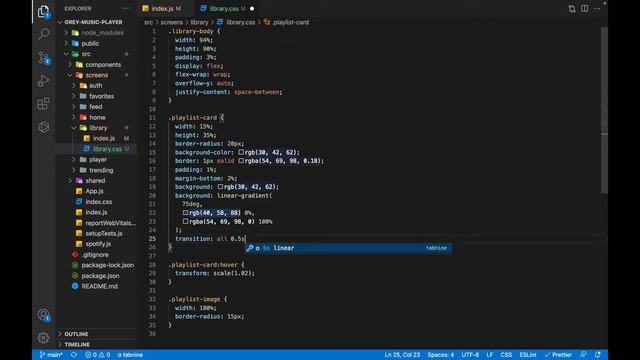Click the tabnine status bar item
640x360 pixels.
tap(130, 355)
